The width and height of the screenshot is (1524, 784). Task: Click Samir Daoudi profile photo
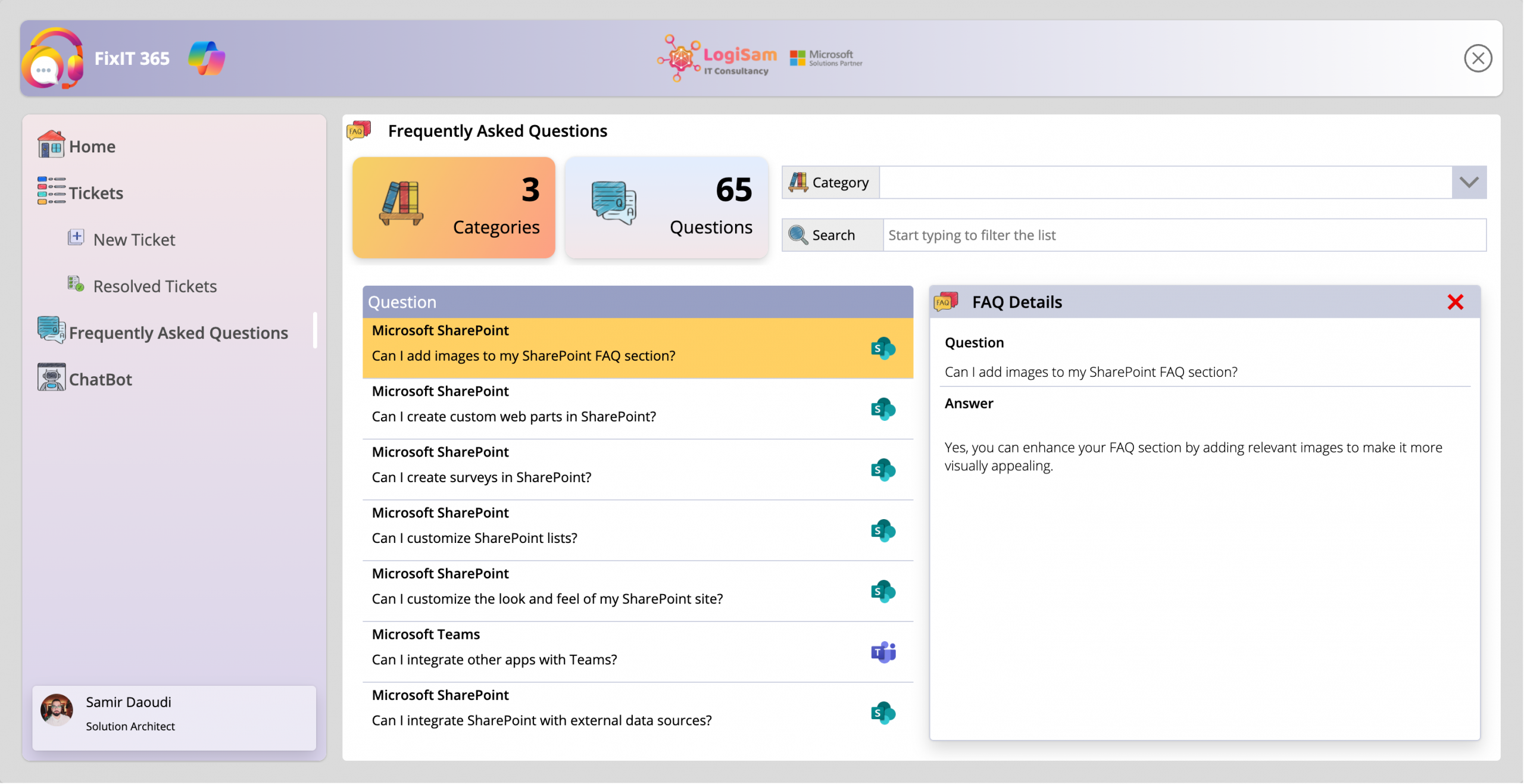point(57,710)
